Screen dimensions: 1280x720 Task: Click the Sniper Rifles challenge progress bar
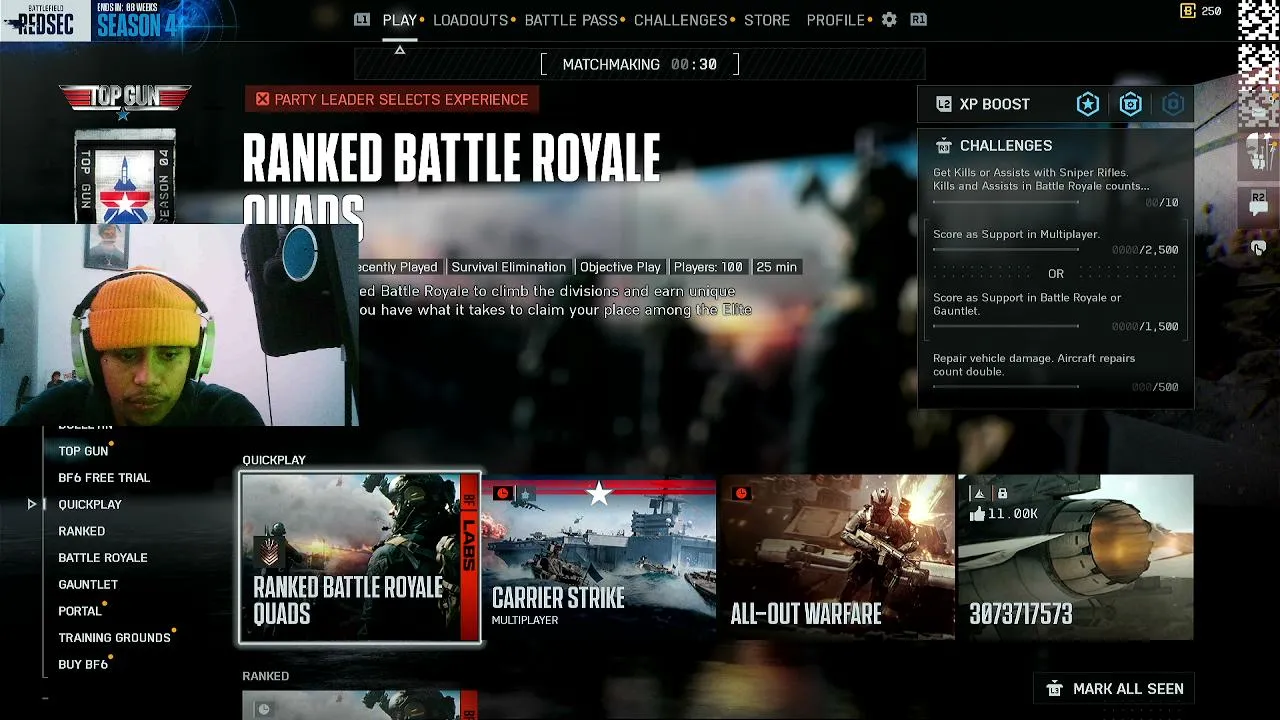click(x=1006, y=203)
